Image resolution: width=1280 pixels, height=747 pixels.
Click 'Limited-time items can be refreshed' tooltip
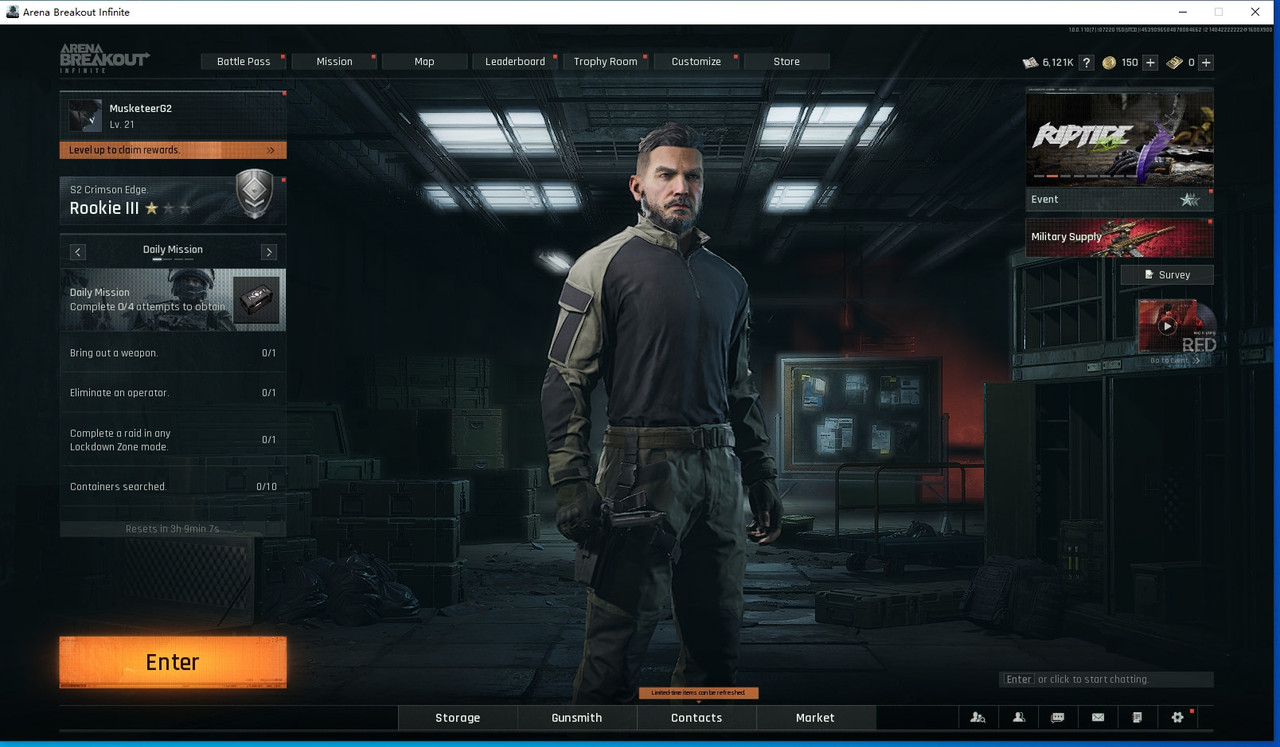coord(699,693)
